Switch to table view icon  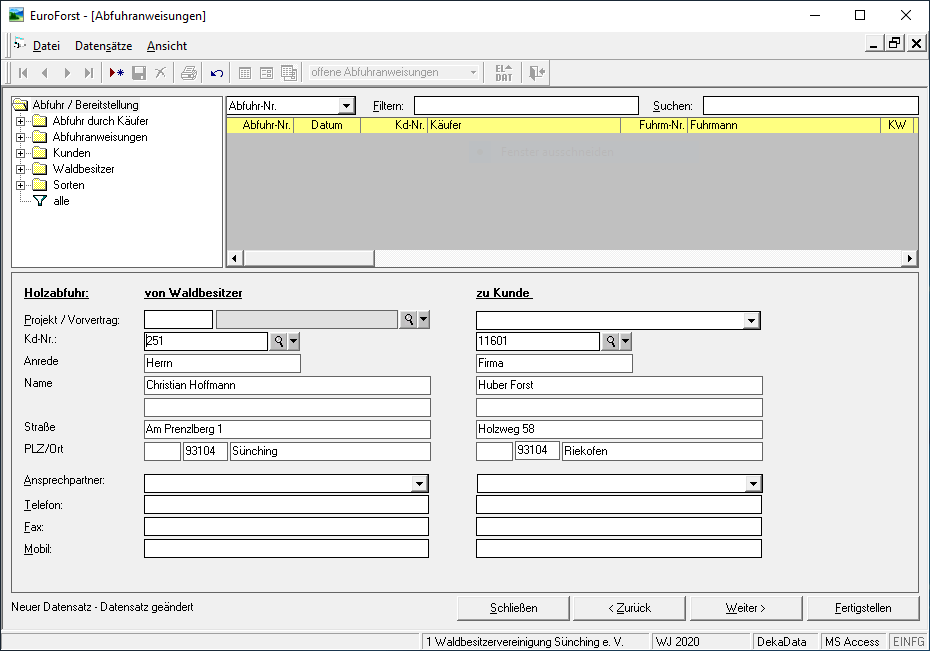click(x=244, y=73)
